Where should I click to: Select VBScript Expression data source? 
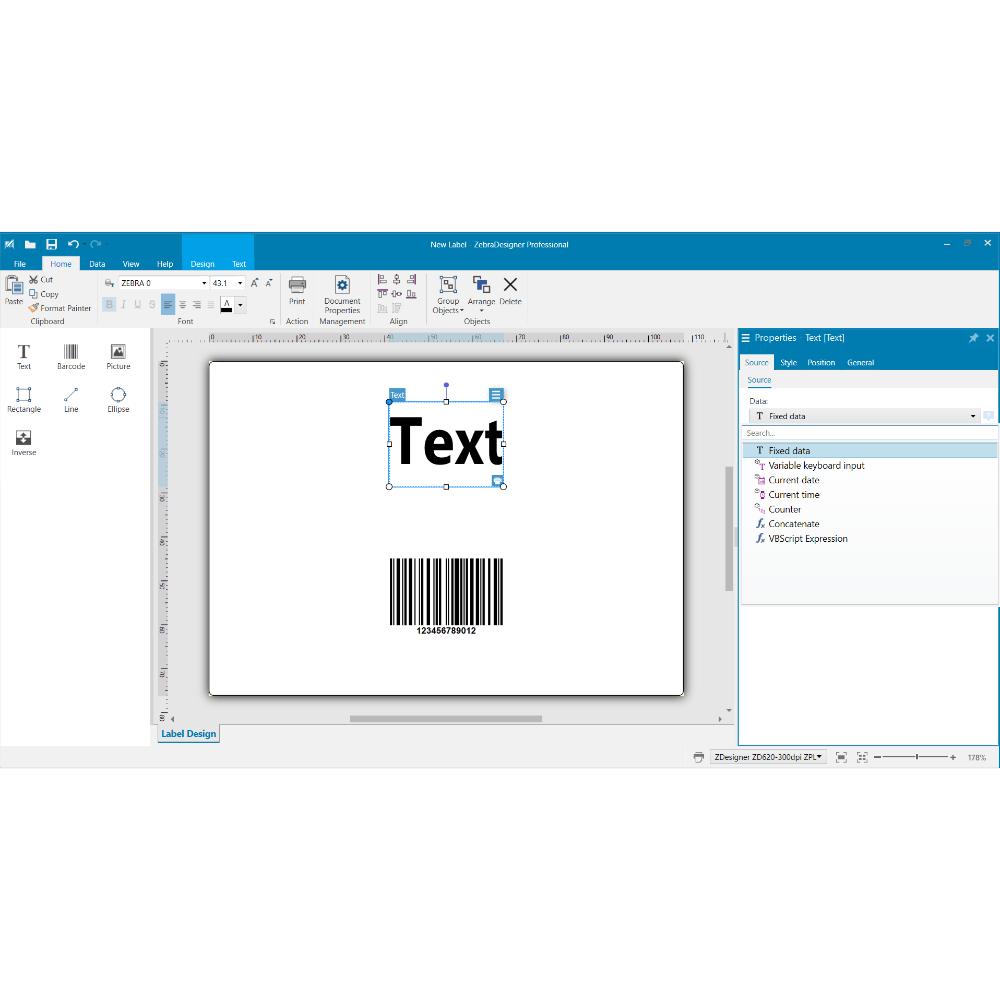point(807,538)
